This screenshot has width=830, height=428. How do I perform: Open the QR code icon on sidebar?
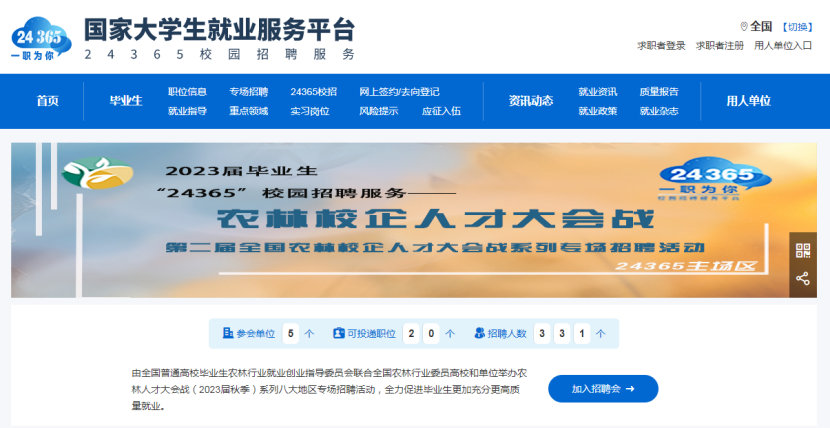click(802, 251)
